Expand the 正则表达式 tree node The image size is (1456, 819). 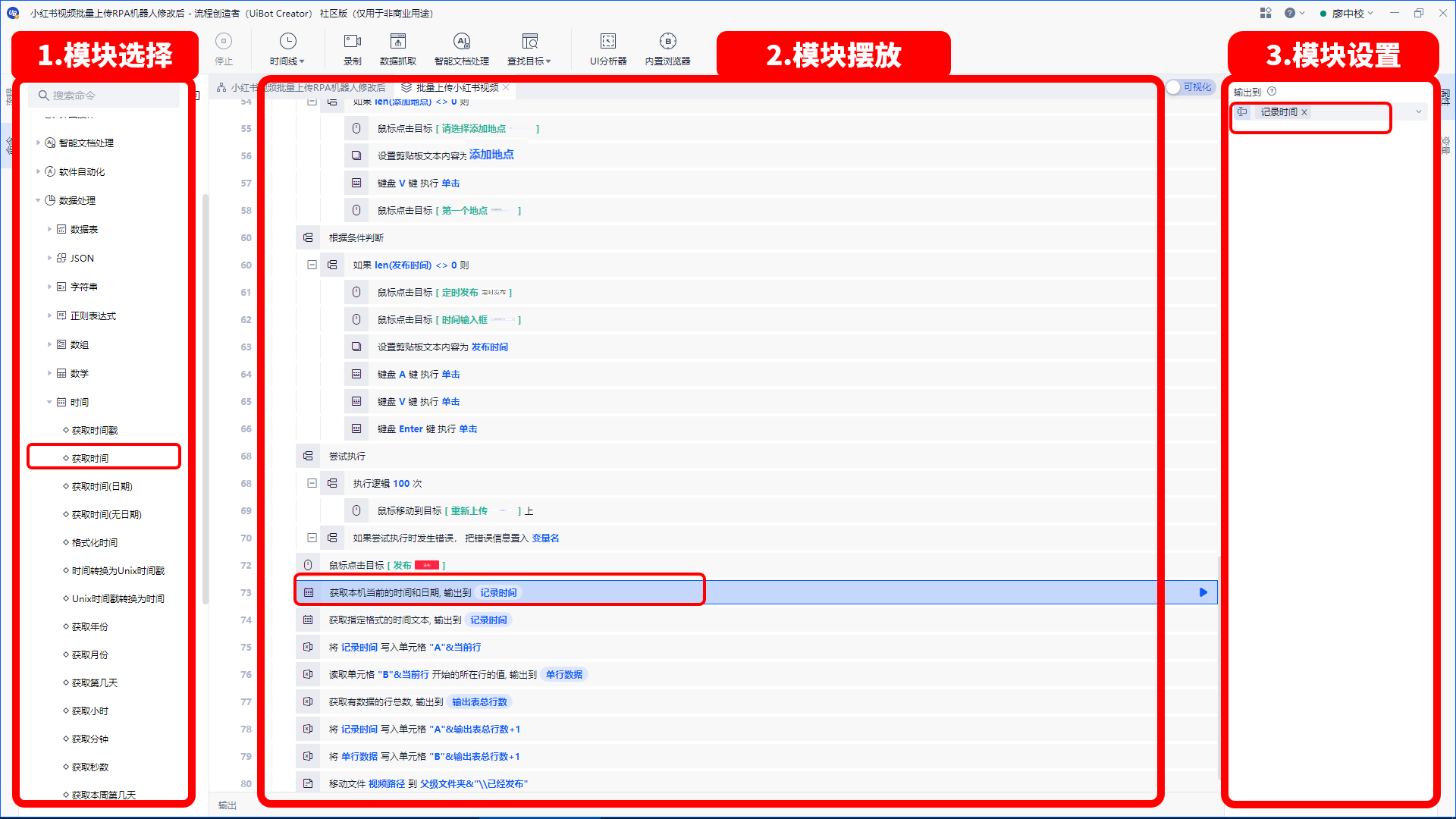[50, 315]
